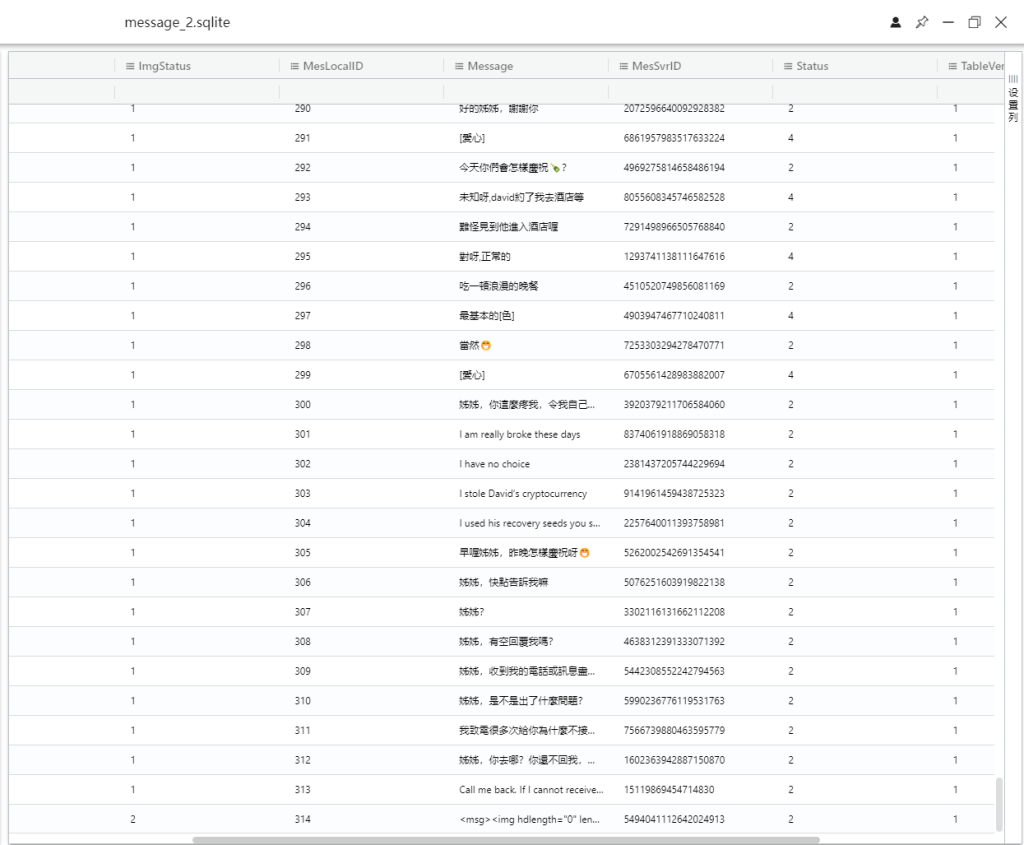Sort by the Message column header label
The image size is (1024, 845).
pyautogui.click(x=490, y=66)
